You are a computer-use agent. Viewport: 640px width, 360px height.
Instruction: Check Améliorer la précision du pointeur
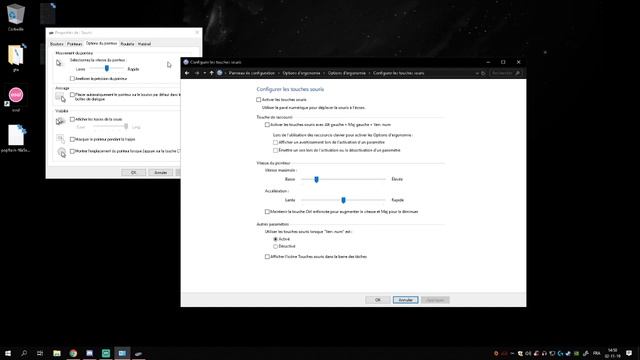tap(72, 78)
